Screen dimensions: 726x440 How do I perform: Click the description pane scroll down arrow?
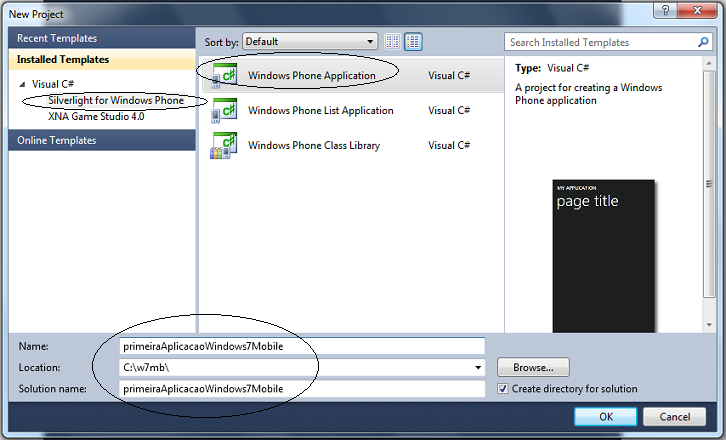709,325
